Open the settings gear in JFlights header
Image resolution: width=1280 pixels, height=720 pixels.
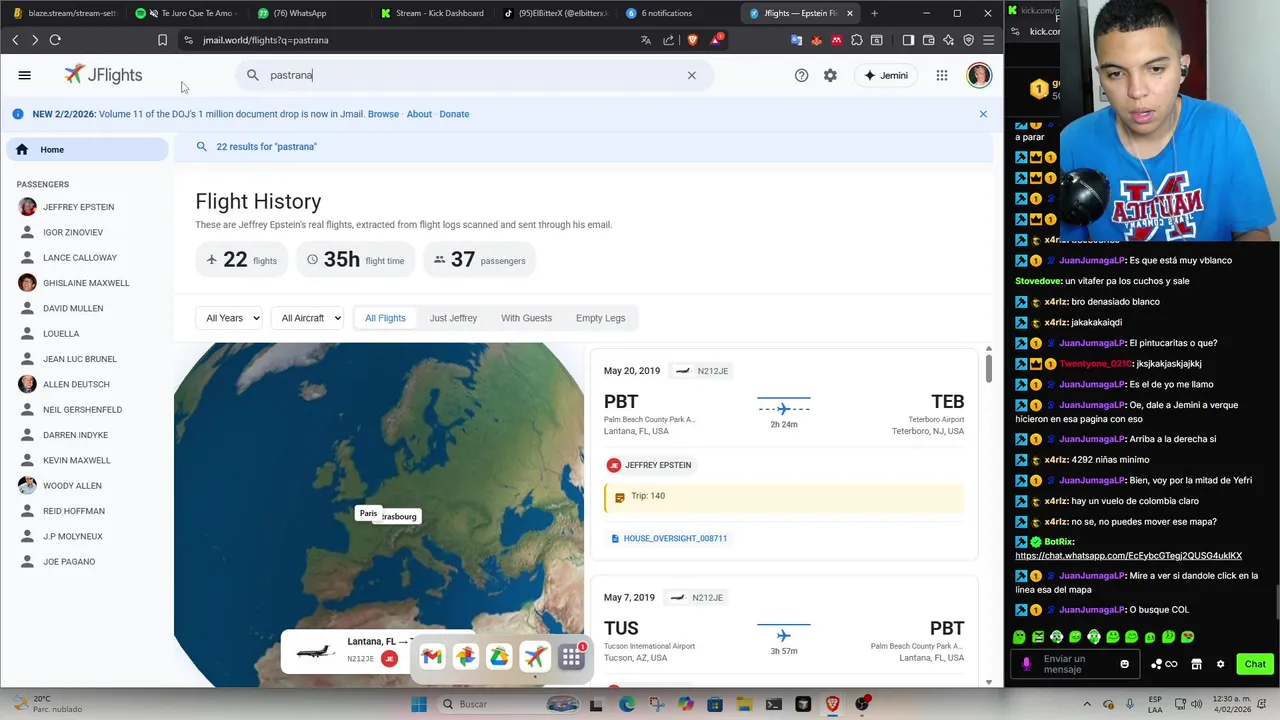point(830,75)
